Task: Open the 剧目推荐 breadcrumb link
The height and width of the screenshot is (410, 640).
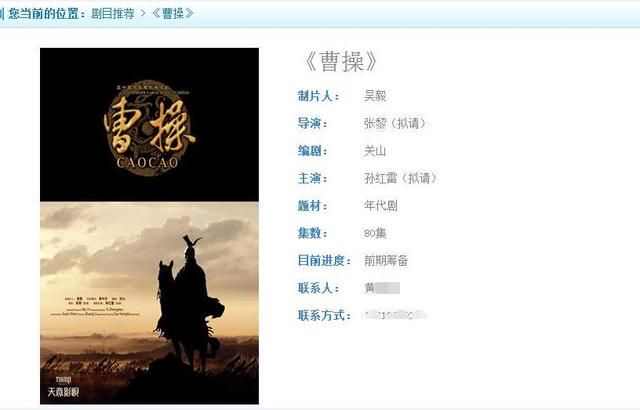Action: [x=113, y=13]
